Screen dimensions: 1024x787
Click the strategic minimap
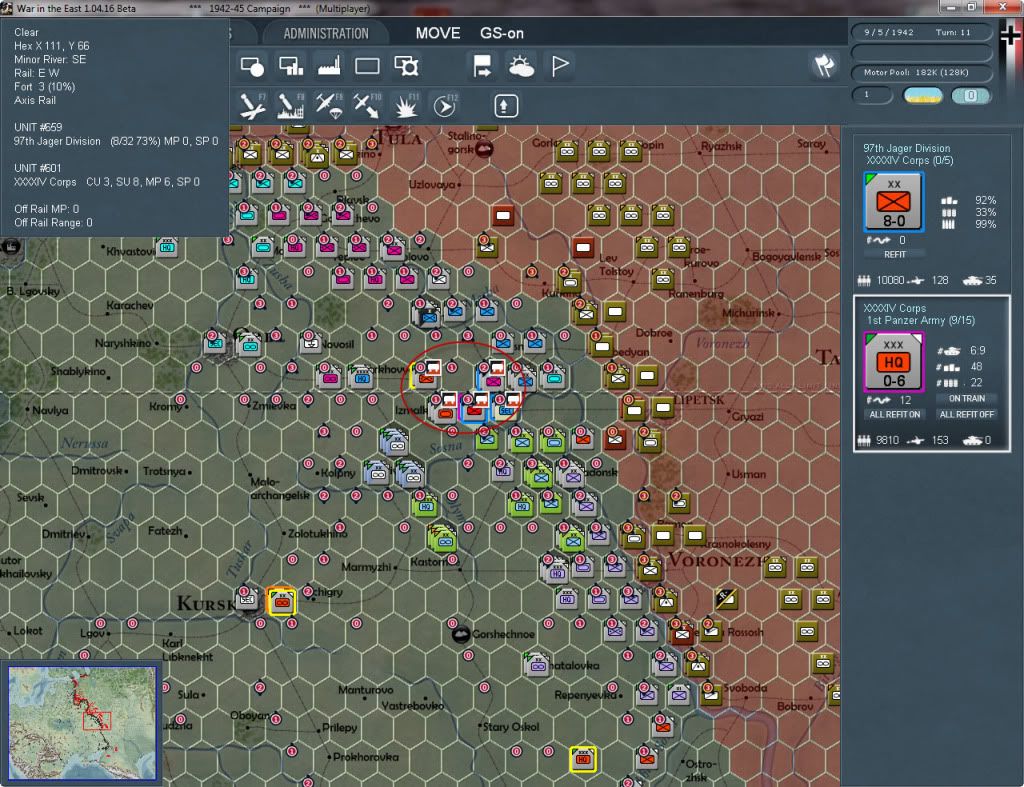click(x=82, y=722)
